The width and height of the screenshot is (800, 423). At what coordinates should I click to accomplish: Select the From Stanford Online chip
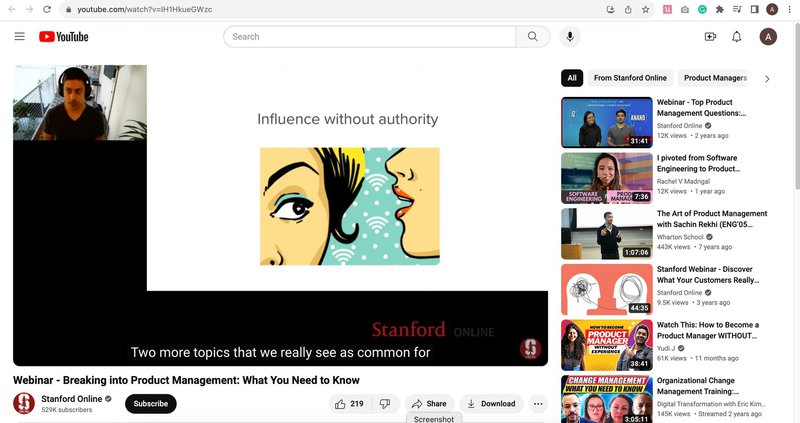(x=630, y=78)
